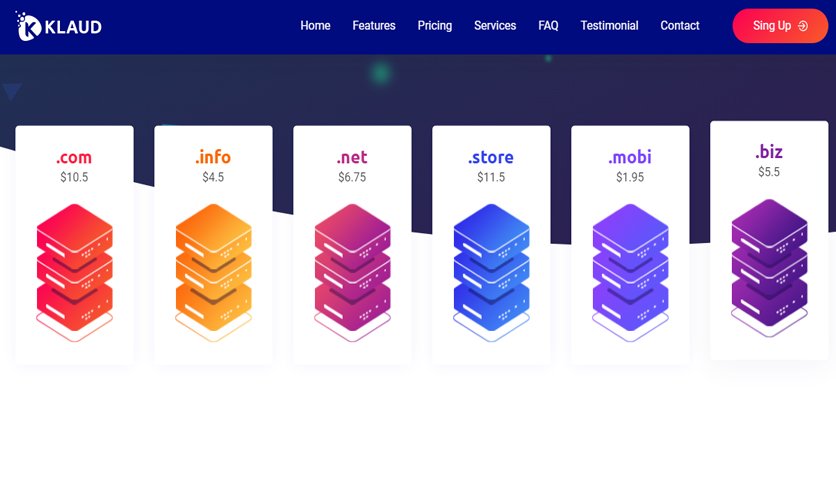Click the $10.5 price label
The image size is (836, 484).
pyautogui.click(x=74, y=177)
